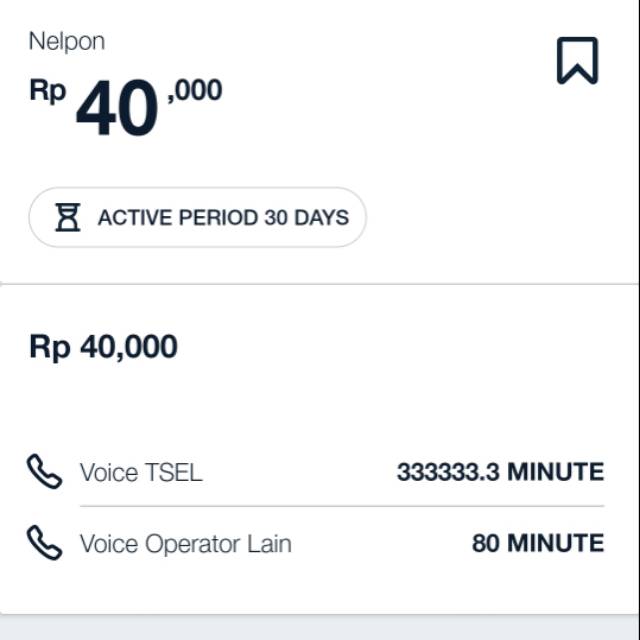Select the Voice TSEL label

(141, 472)
